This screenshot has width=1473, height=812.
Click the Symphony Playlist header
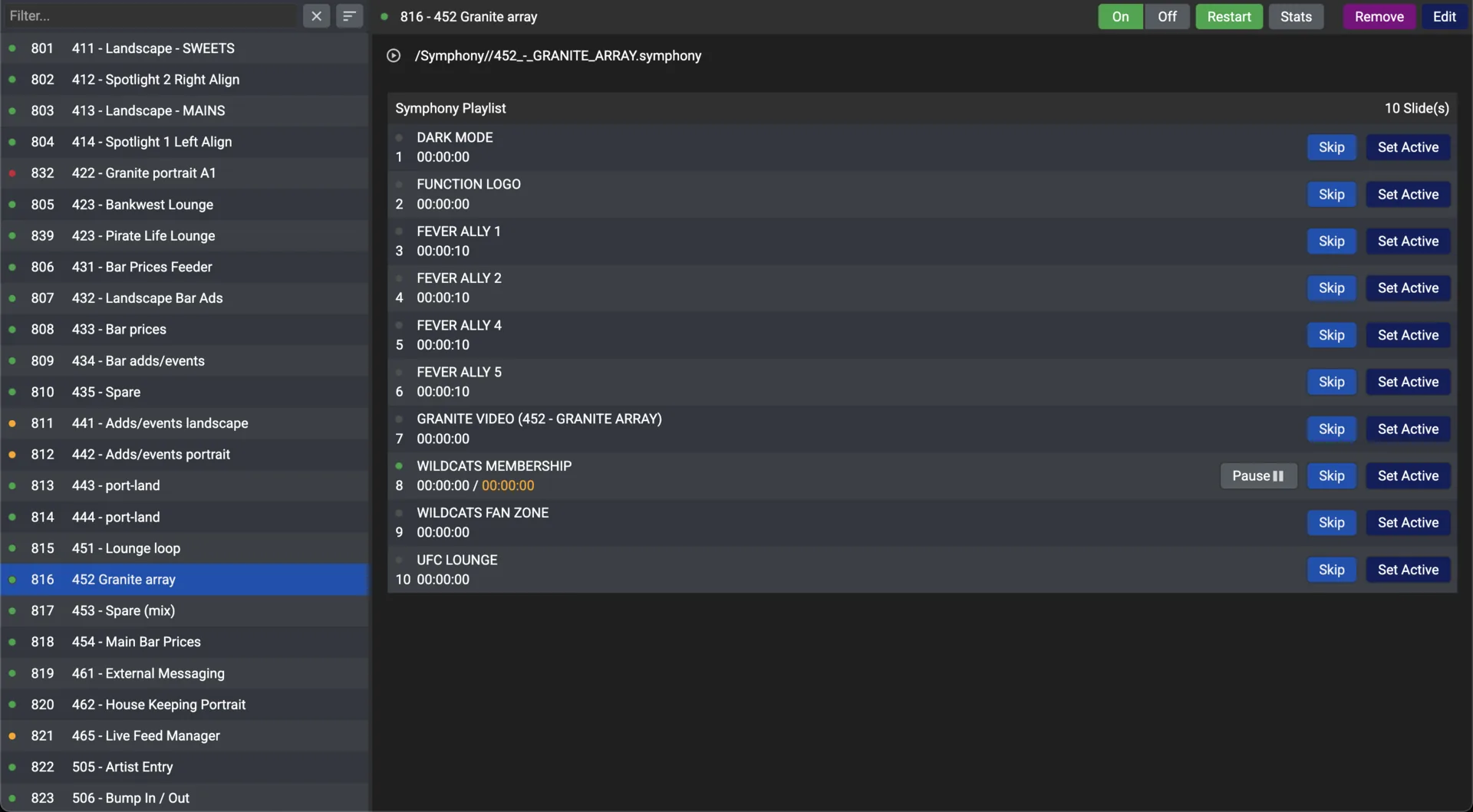[450, 108]
